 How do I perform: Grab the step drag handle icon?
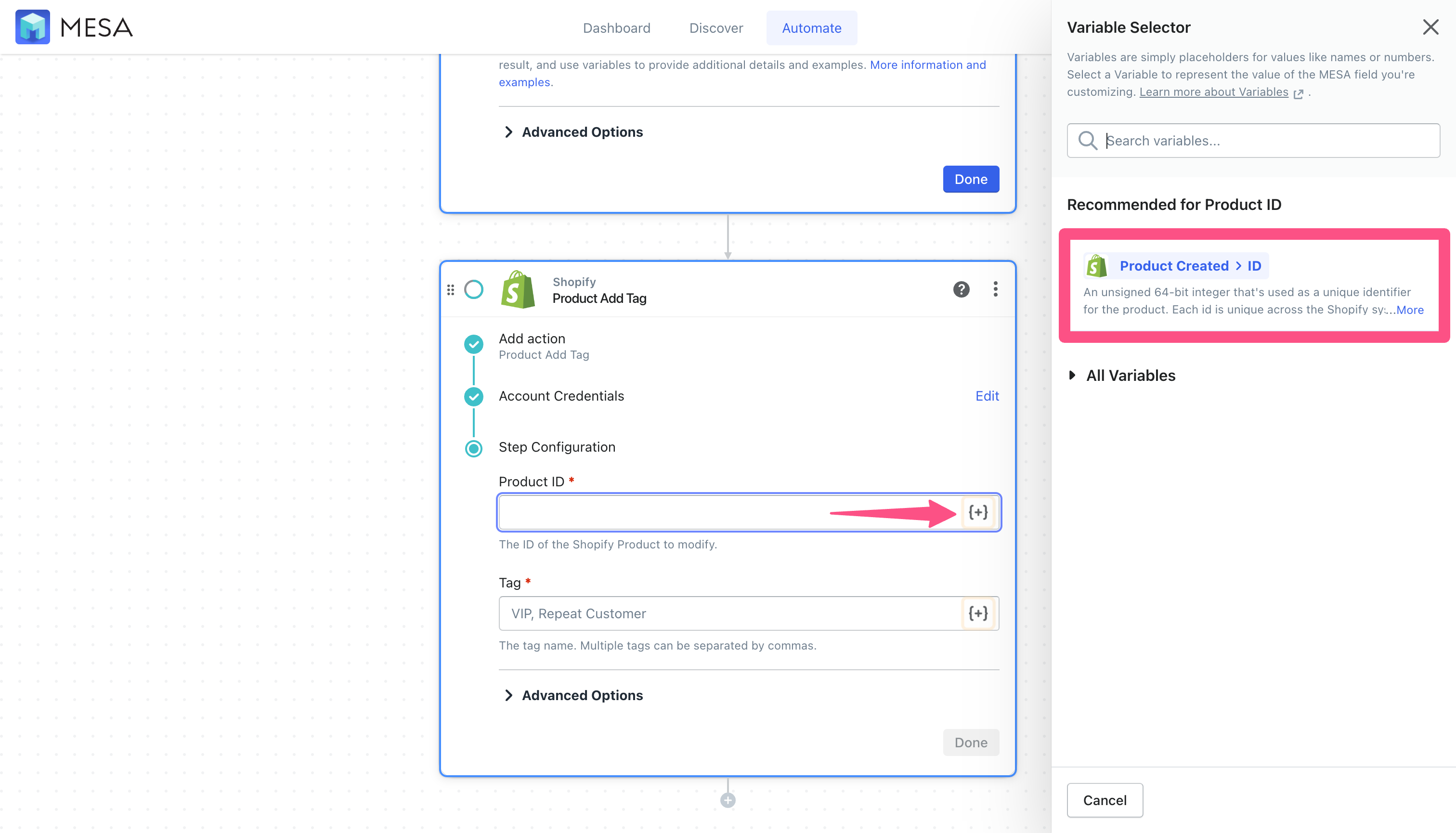click(451, 290)
